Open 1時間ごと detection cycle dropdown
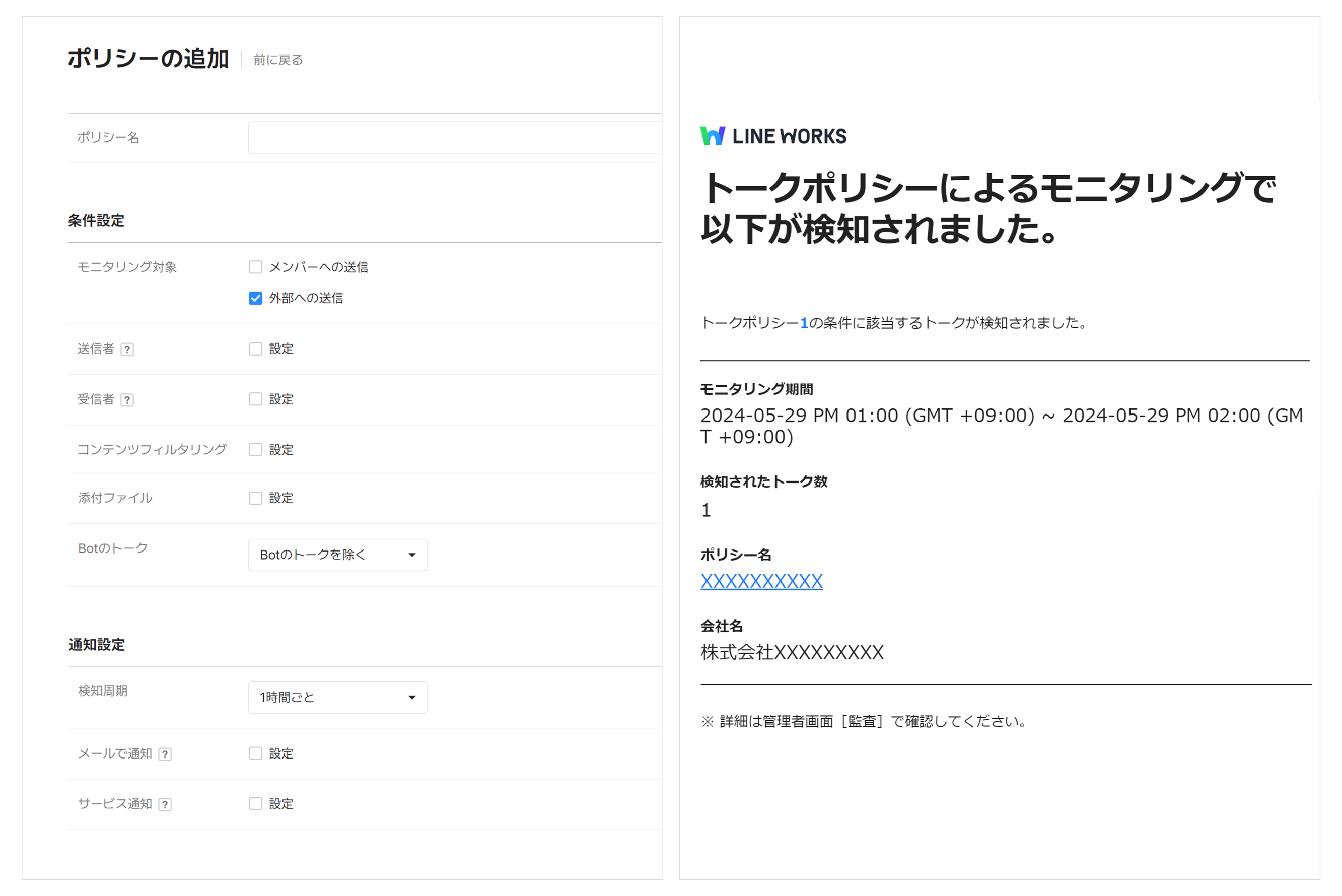 337,697
